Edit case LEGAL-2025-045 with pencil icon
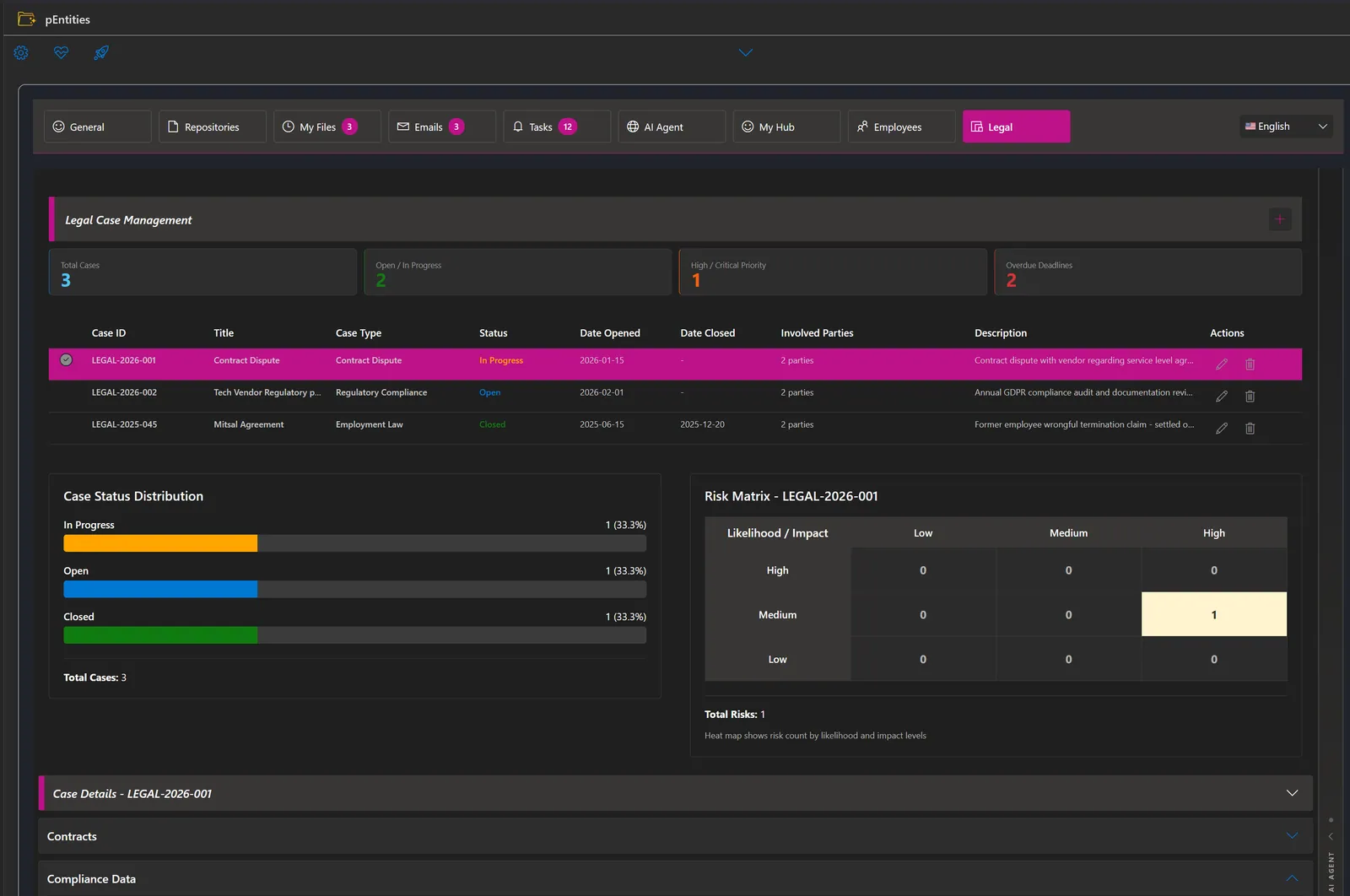The width and height of the screenshot is (1350, 896). point(1221,429)
